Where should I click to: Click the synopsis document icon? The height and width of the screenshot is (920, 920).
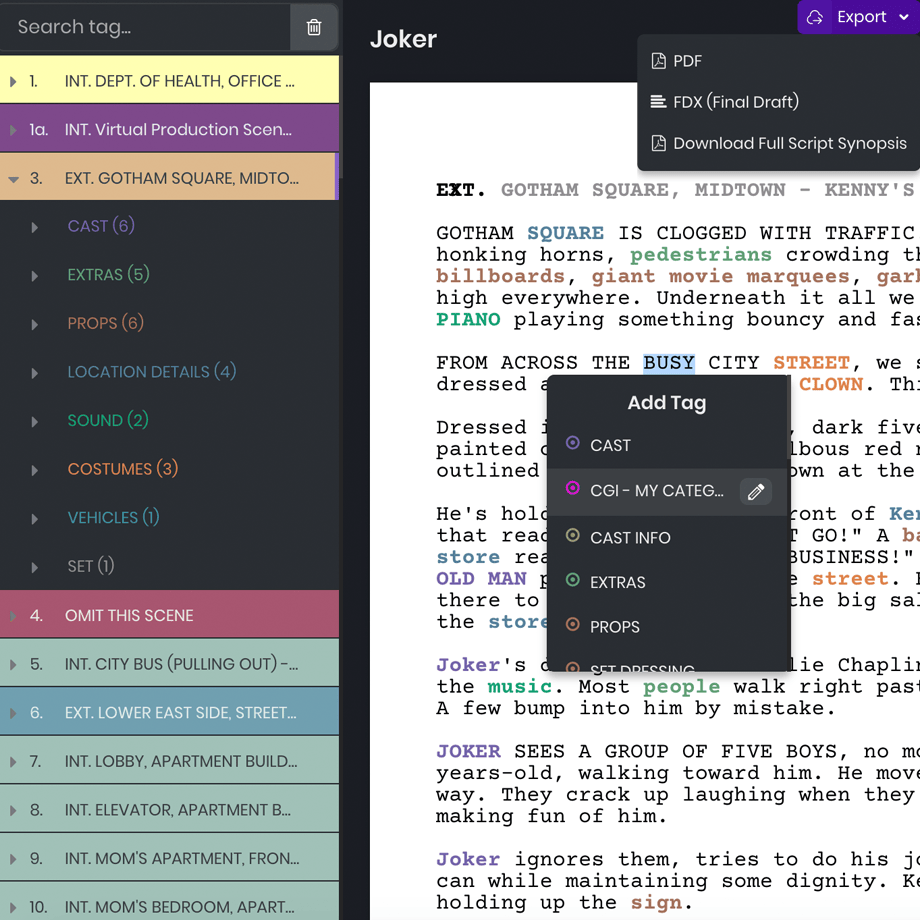(x=658, y=143)
